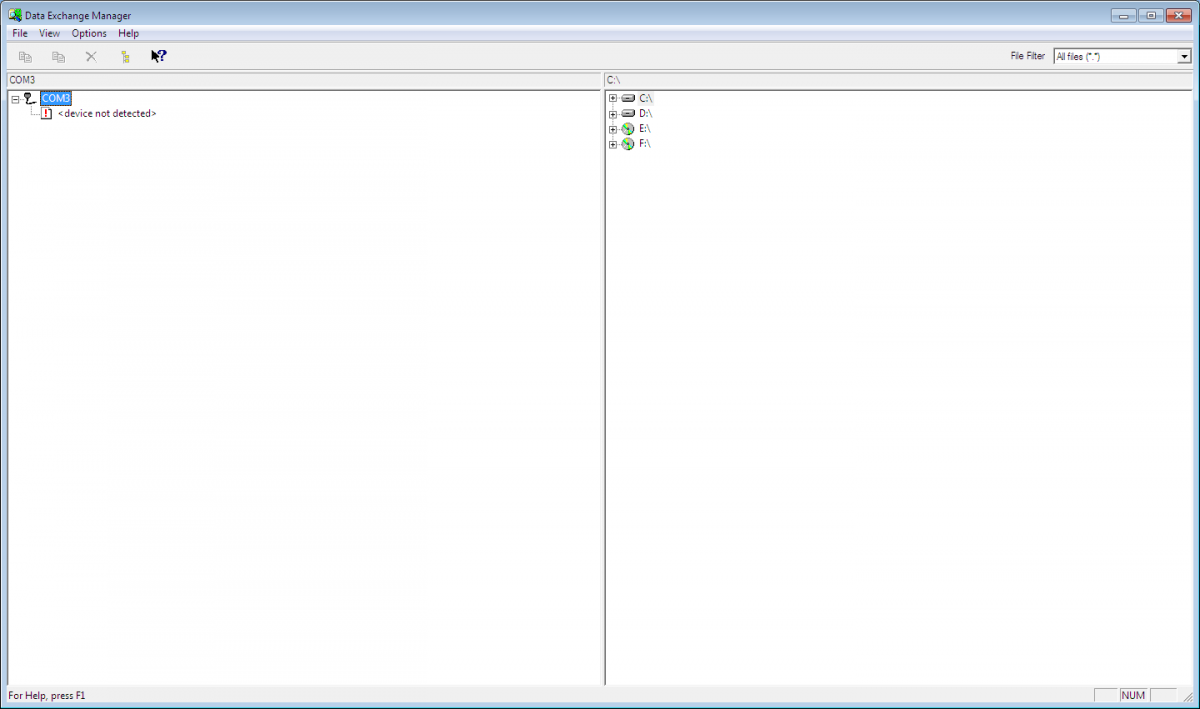Click the second copy toolbar icon

pos(59,57)
